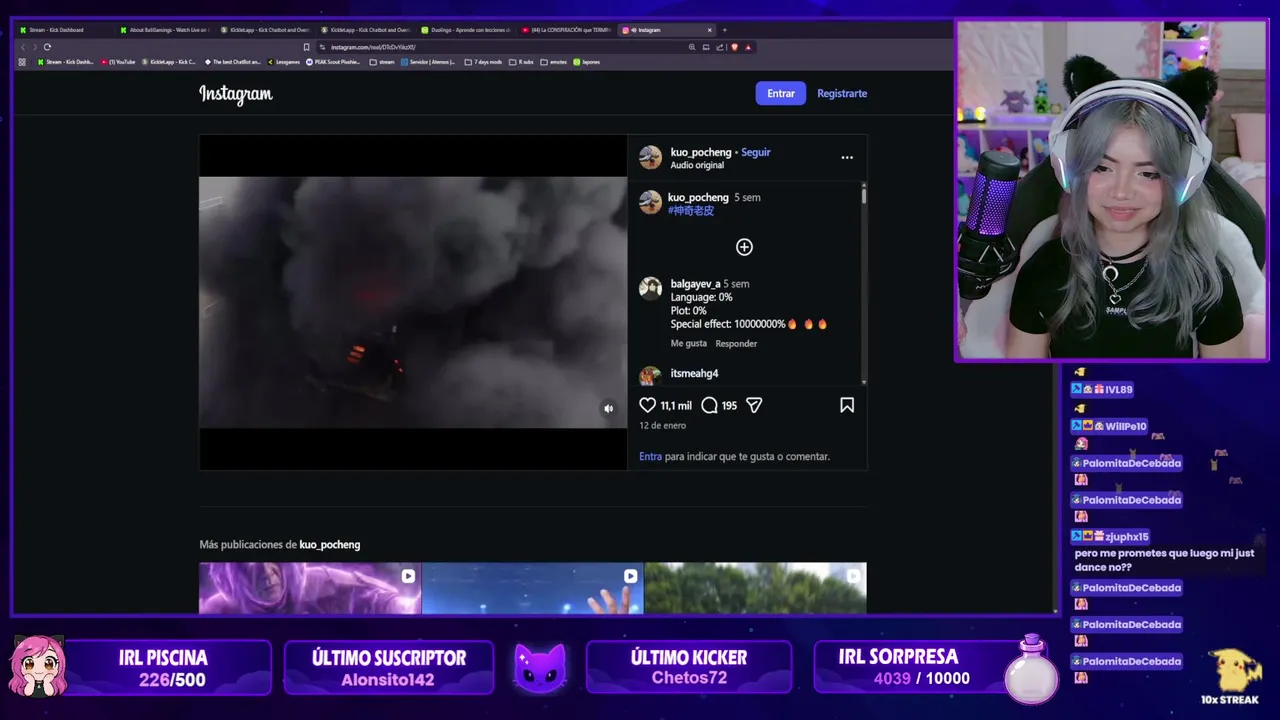The height and width of the screenshot is (720, 1280).
Task: Click zjuphx15 username in chat
Action: tap(1127, 537)
